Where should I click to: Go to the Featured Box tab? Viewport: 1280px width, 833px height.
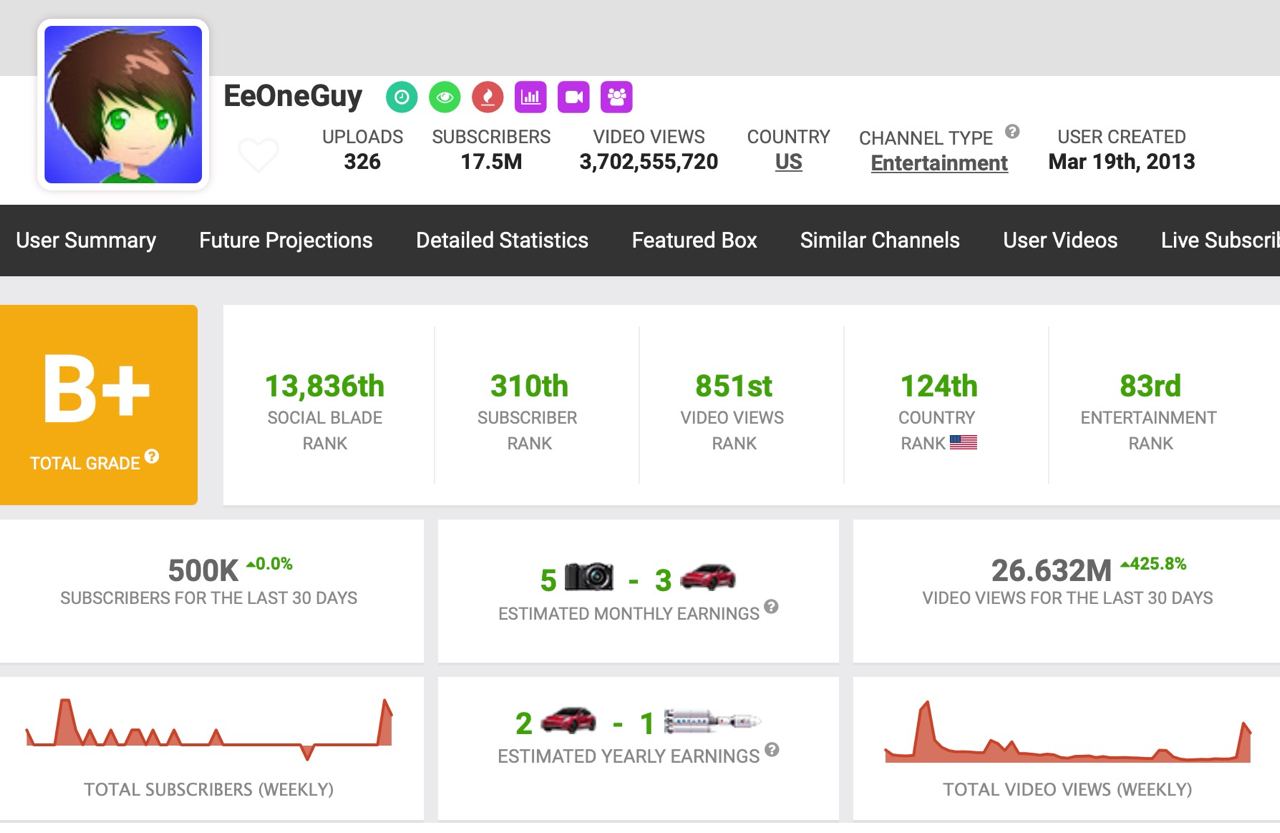[694, 240]
